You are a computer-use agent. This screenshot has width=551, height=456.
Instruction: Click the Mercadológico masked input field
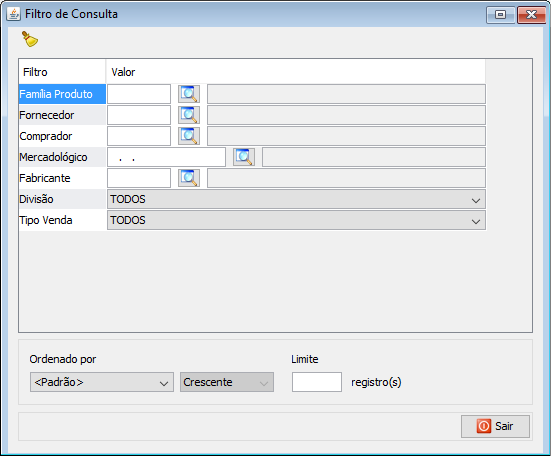click(166, 157)
